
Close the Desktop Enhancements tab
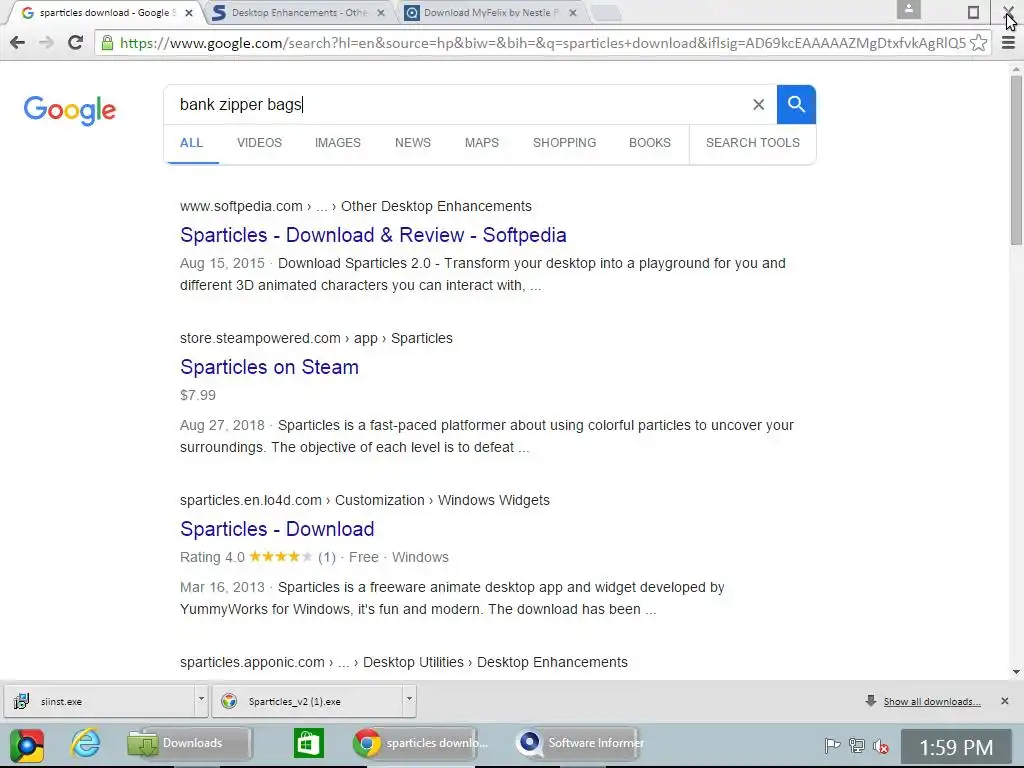click(x=381, y=12)
